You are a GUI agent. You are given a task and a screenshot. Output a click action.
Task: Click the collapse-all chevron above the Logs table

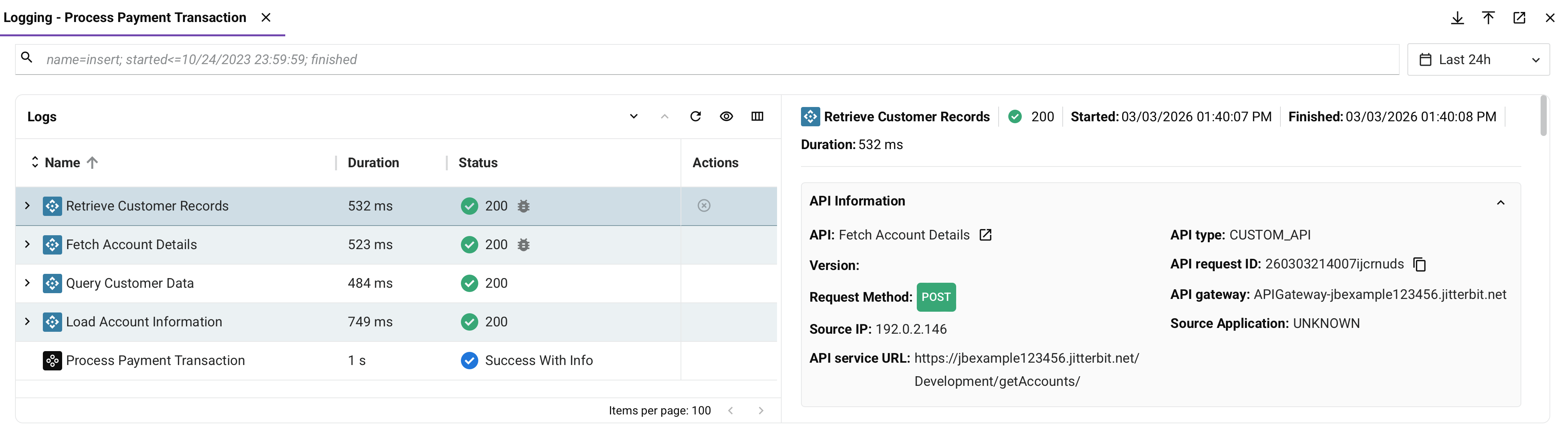click(x=665, y=116)
